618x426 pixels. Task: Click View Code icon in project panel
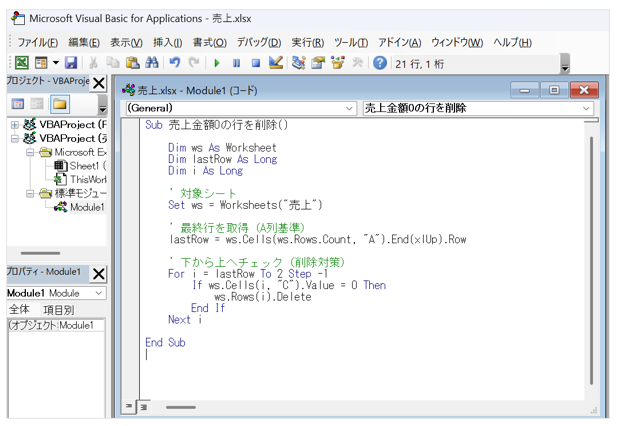pos(18,104)
